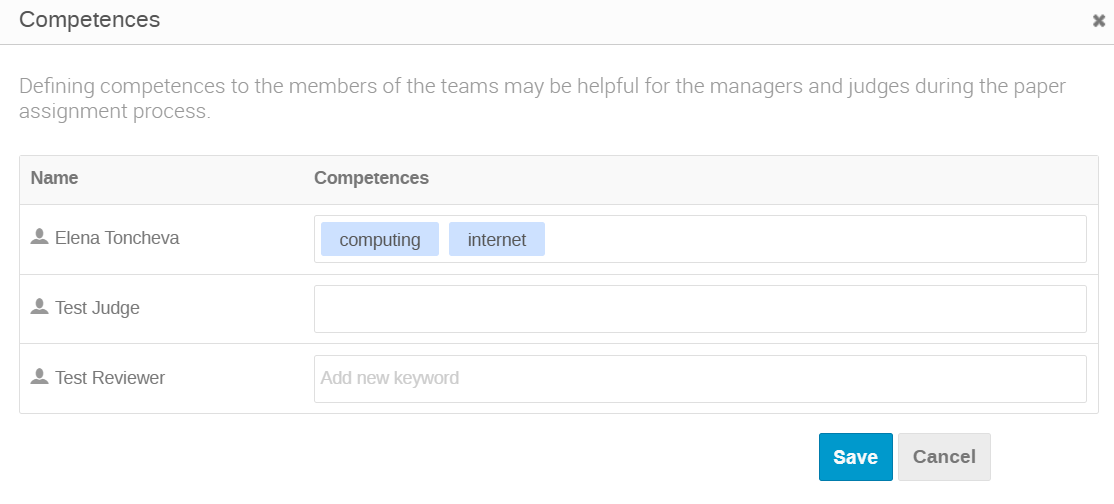1114x504 pixels.
Task: Close the Competences dialog with the X
Action: pyautogui.click(x=1098, y=21)
